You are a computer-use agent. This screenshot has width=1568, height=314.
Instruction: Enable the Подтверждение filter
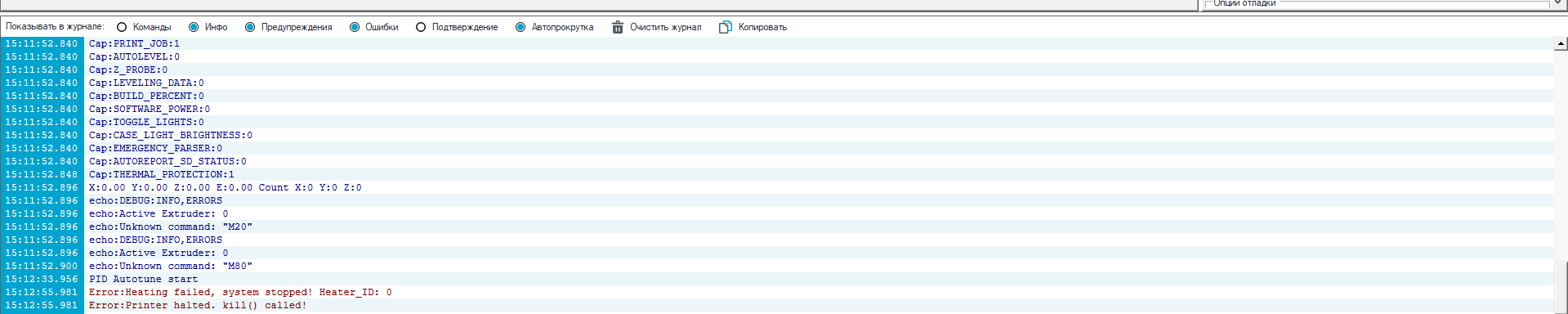(x=421, y=27)
